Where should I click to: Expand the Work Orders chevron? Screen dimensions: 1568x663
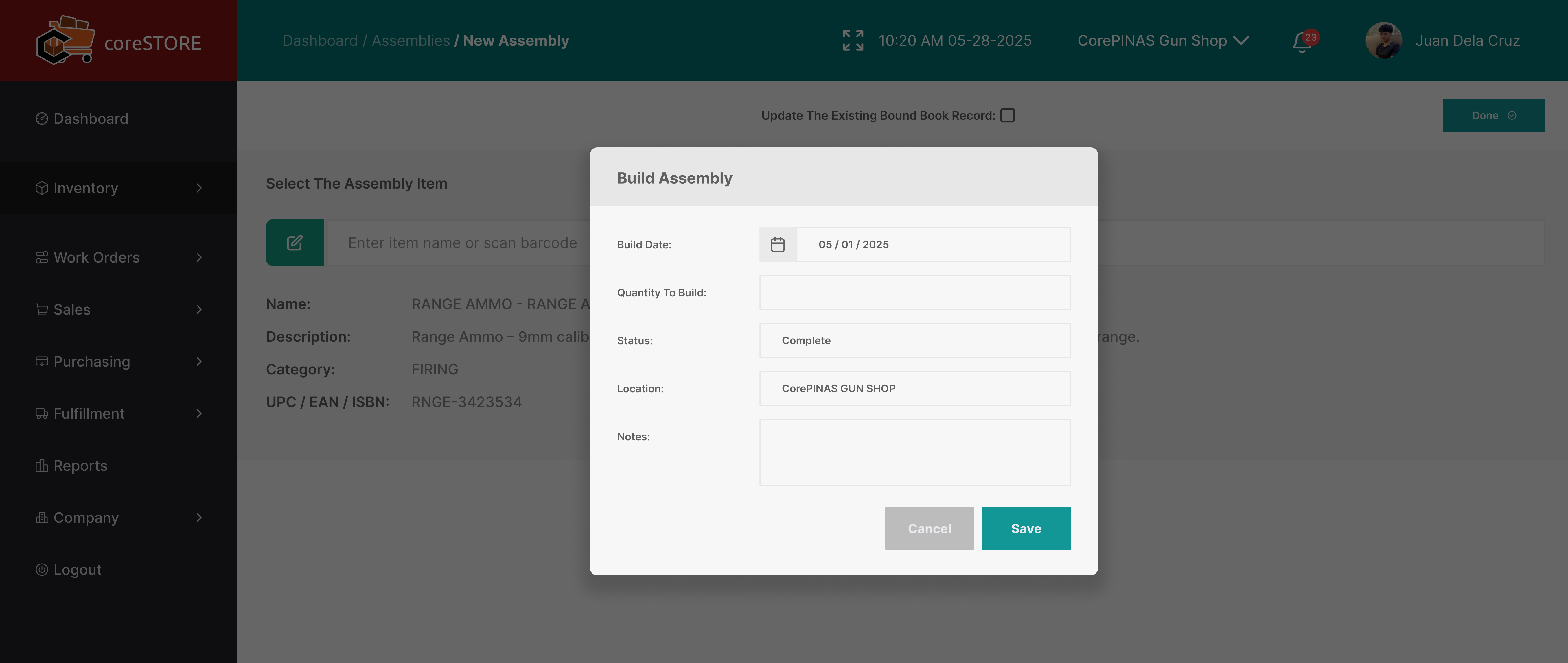click(x=199, y=257)
